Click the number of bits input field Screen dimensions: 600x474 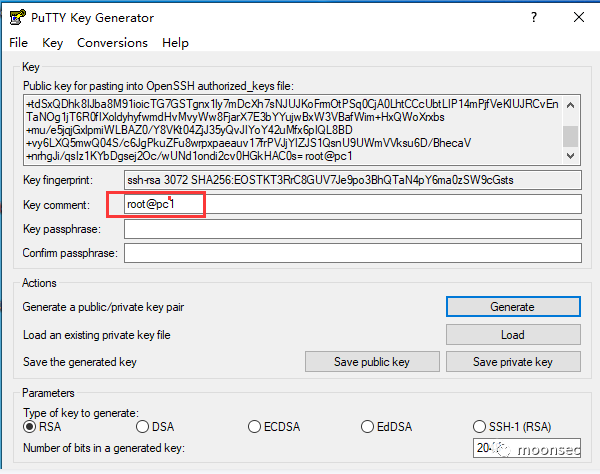527,448
